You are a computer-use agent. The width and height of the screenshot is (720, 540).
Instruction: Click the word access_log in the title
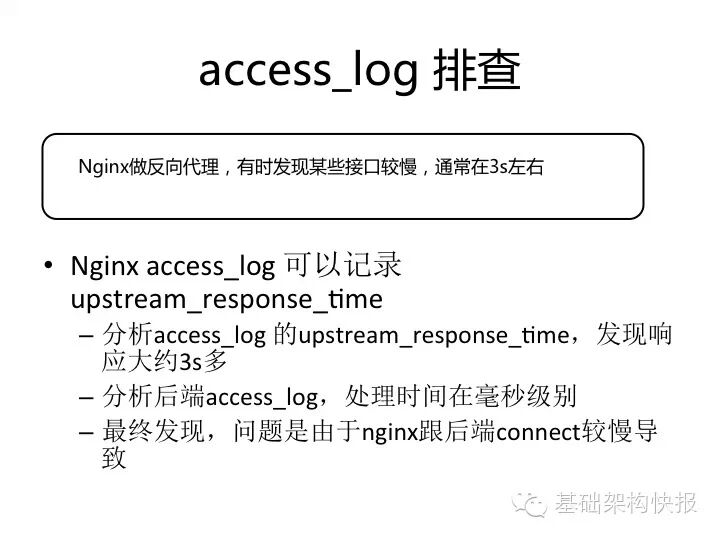(x=308, y=73)
